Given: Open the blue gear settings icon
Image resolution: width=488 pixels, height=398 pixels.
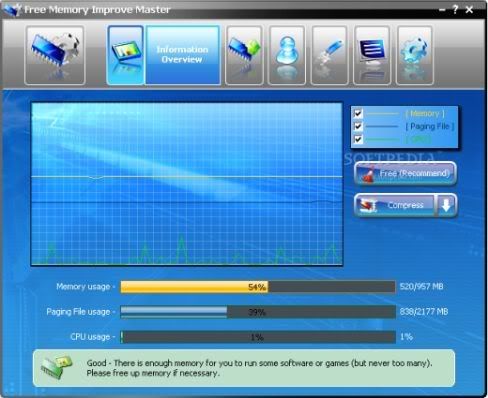Looking at the screenshot, I should tap(415, 55).
